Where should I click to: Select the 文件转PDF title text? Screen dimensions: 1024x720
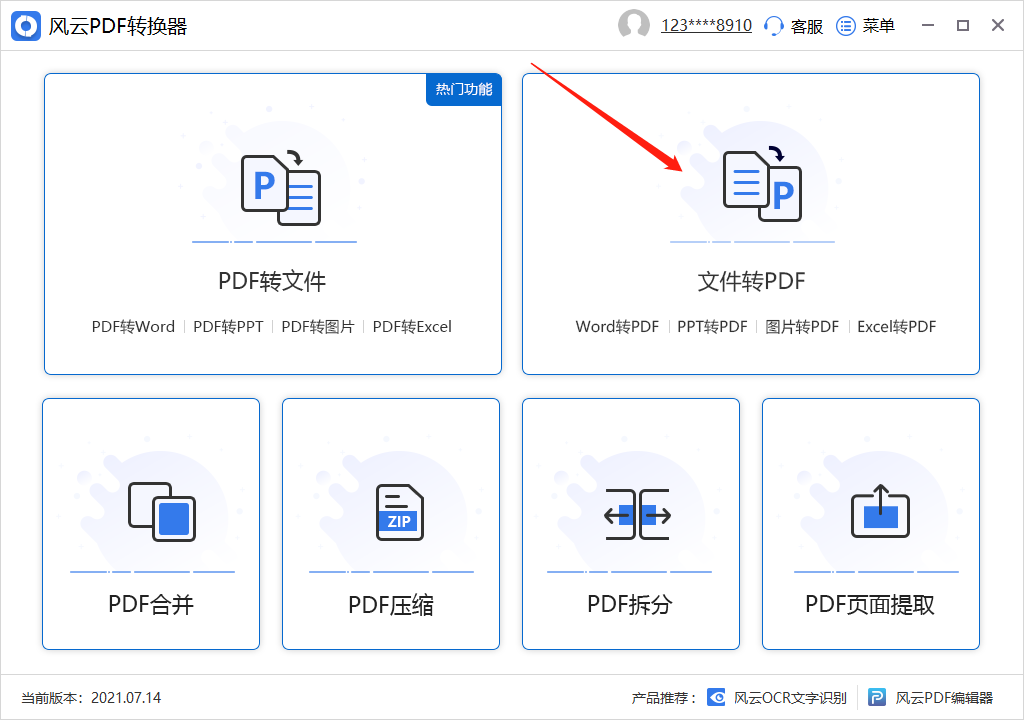pos(751,281)
